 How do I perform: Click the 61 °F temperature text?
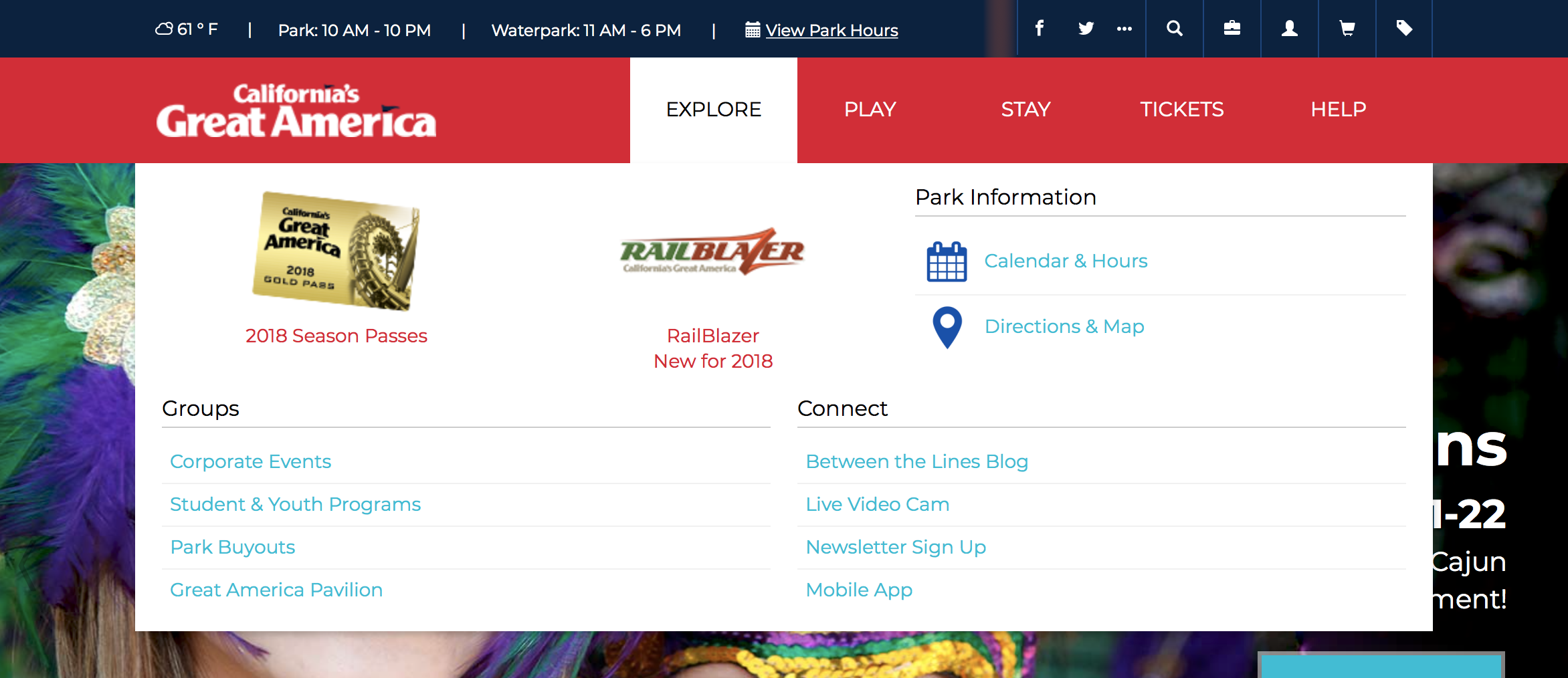pos(197,29)
